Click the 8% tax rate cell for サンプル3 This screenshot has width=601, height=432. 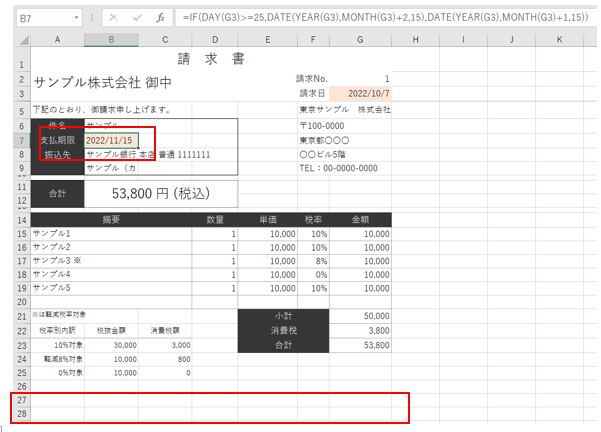pos(312,260)
